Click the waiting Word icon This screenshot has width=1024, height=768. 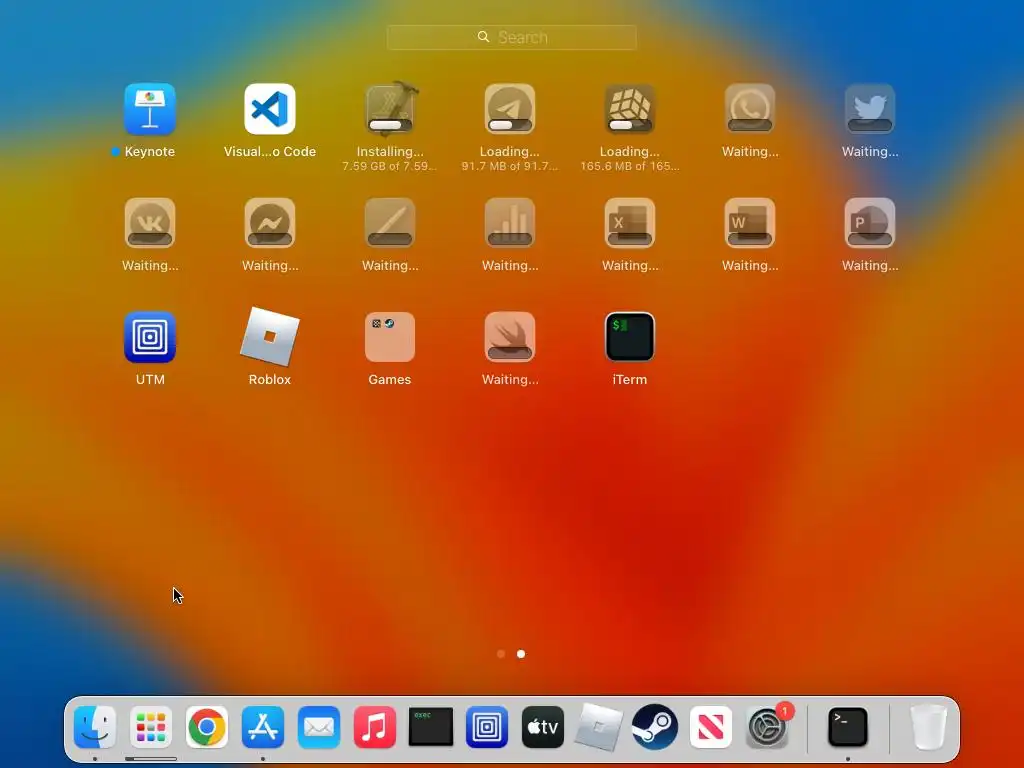coord(750,223)
